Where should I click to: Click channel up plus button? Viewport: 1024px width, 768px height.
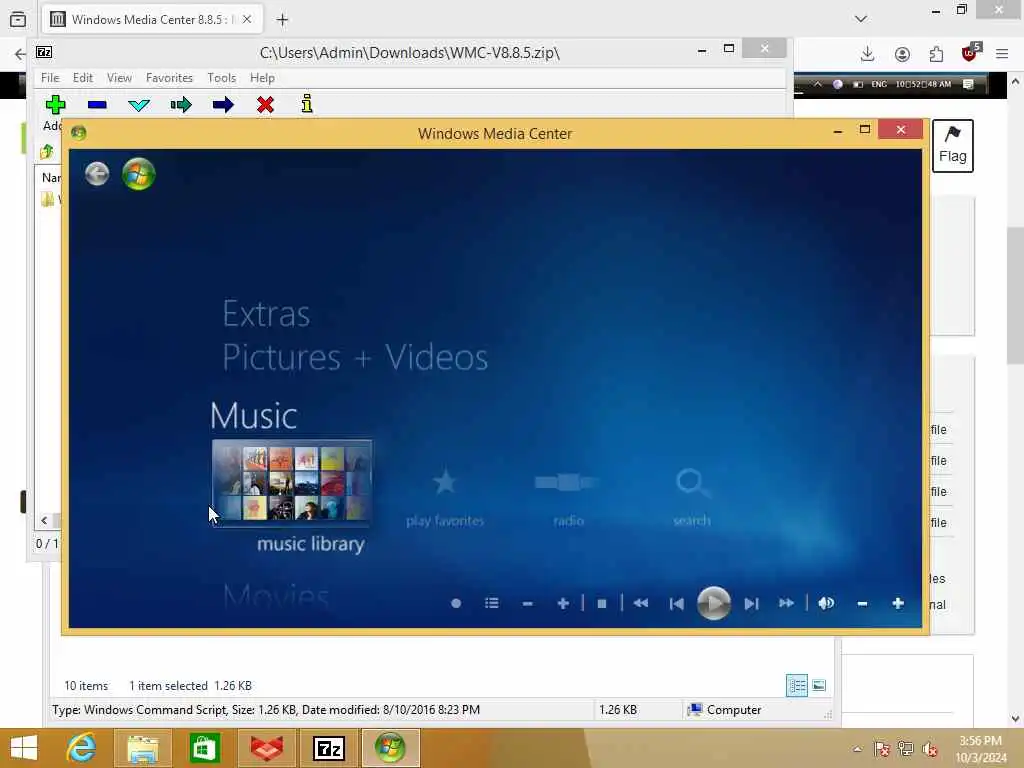[x=563, y=603]
